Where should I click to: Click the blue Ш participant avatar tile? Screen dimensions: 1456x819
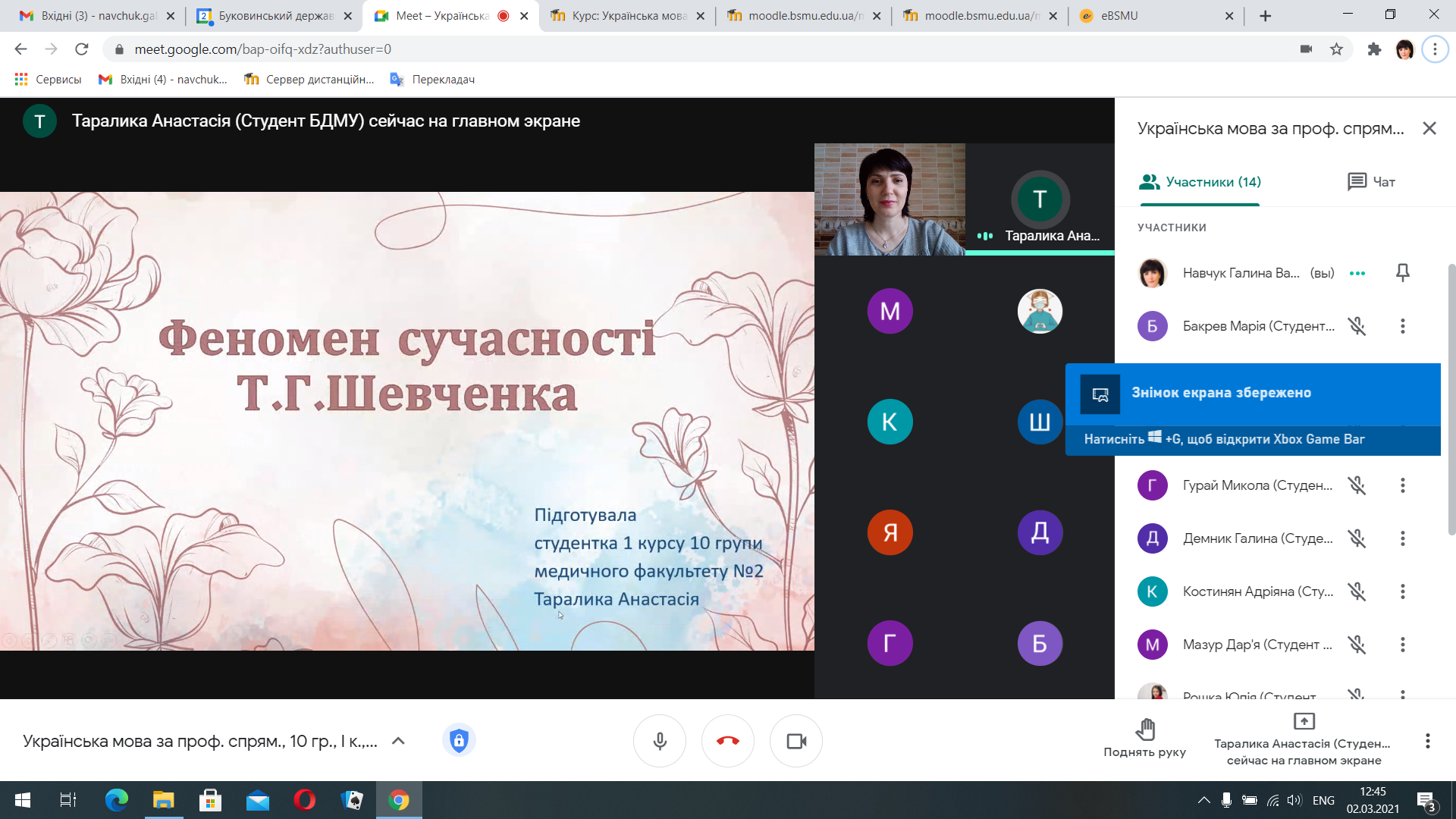coord(1040,422)
